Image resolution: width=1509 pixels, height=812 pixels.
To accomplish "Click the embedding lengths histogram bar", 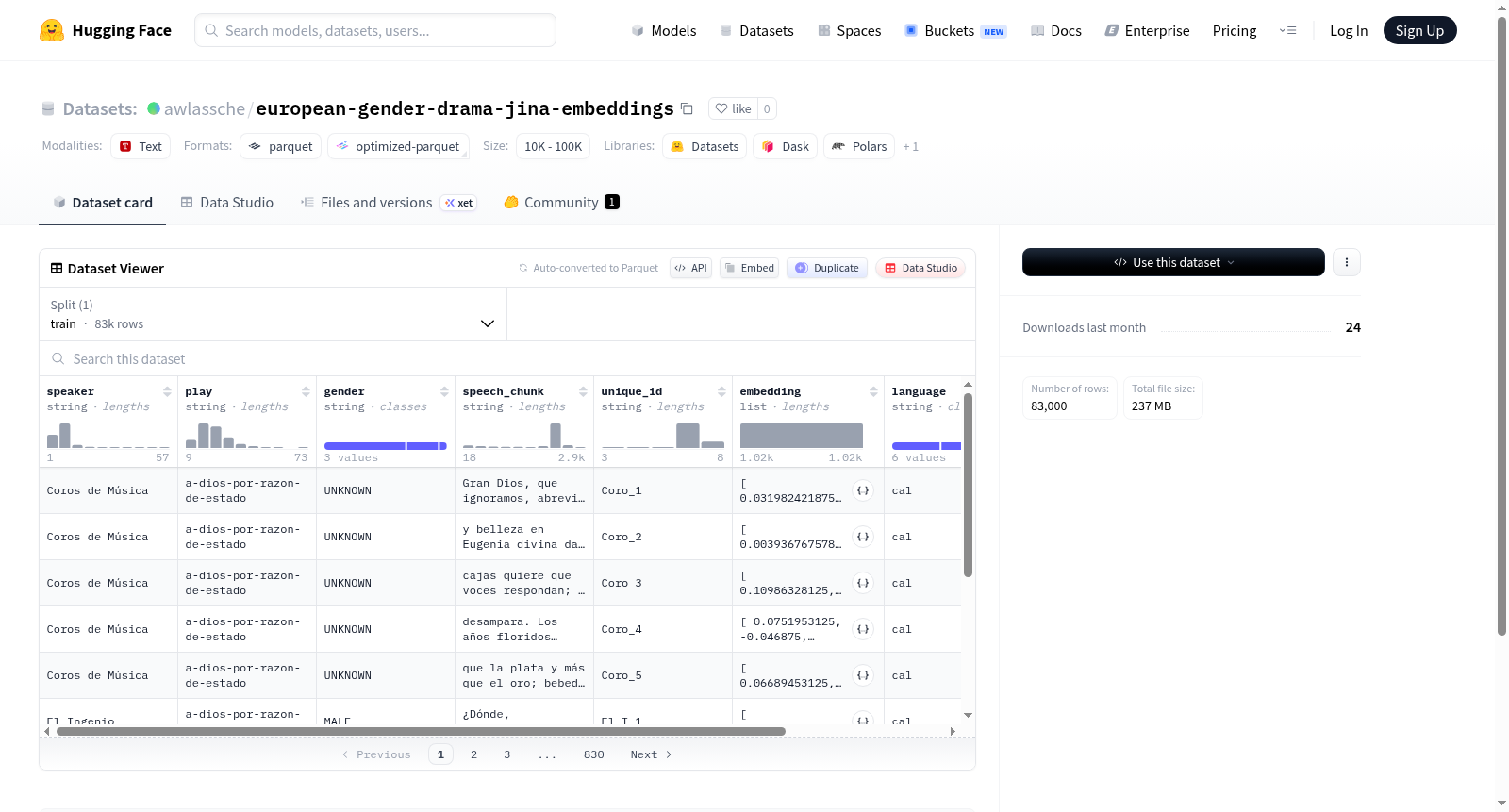I will (801, 436).
